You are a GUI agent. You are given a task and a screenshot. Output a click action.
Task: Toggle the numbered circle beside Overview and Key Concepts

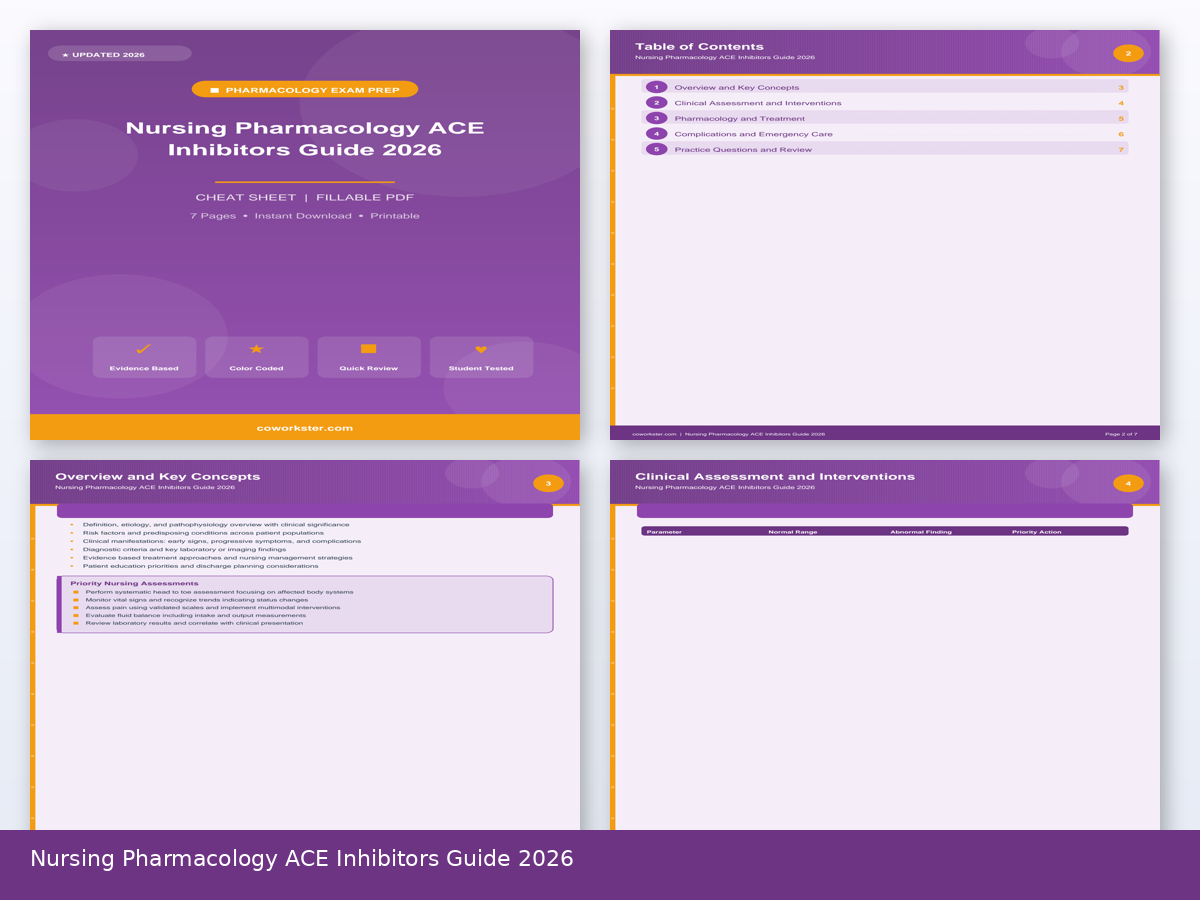(x=656, y=86)
